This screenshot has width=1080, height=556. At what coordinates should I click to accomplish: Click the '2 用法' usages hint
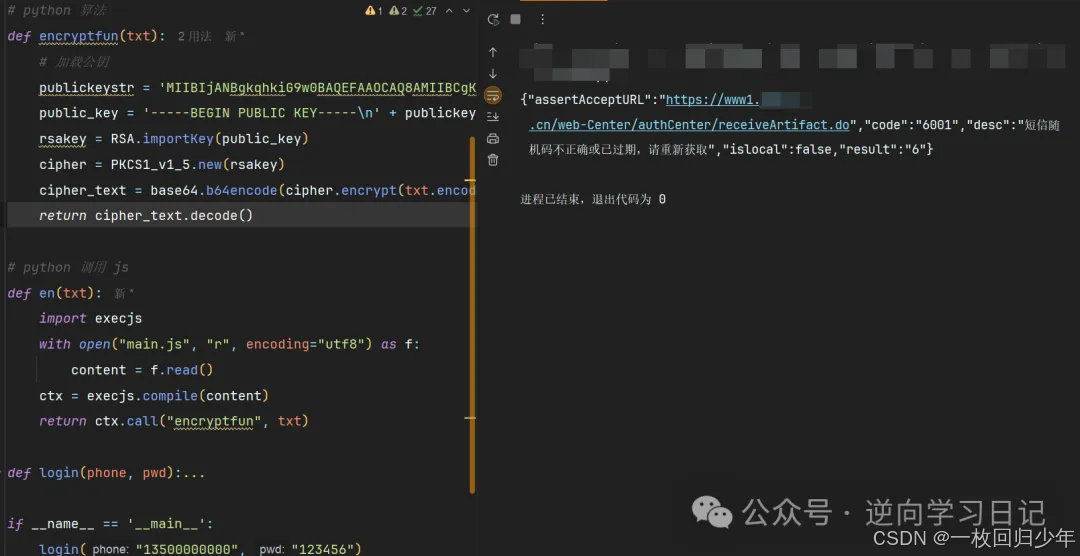pos(194,37)
